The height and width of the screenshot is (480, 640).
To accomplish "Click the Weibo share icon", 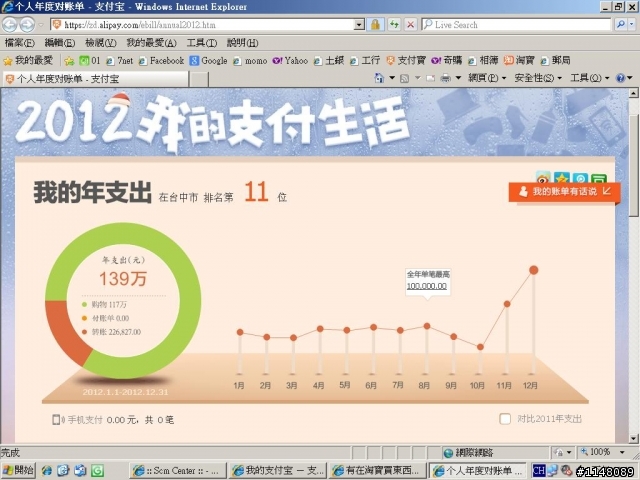I will click(x=543, y=178).
